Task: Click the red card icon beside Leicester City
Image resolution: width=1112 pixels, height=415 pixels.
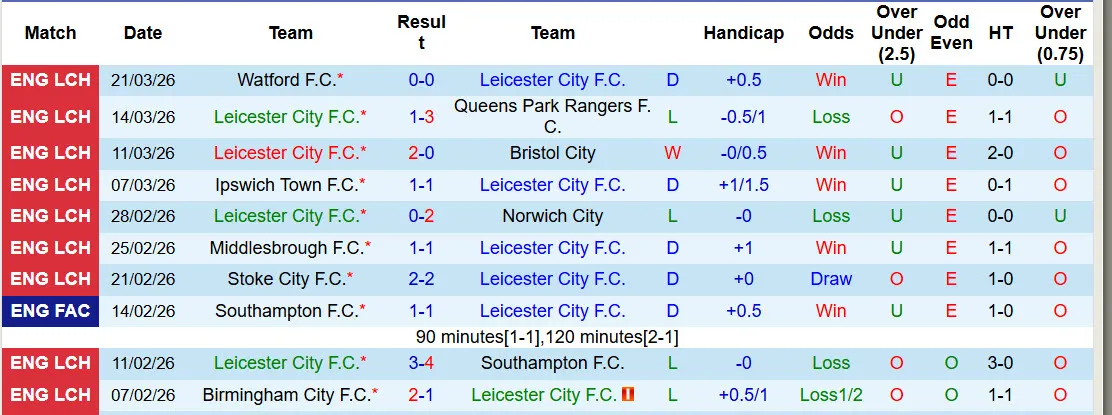Action: tap(628, 395)
